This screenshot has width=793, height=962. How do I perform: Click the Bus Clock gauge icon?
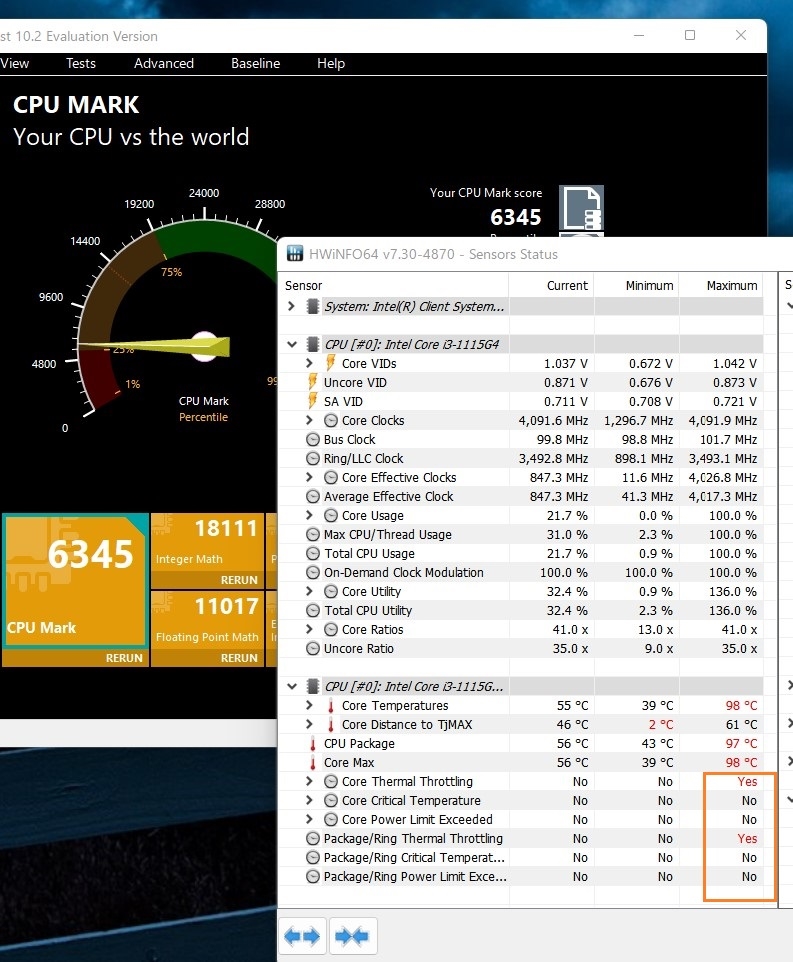point(313,439)
